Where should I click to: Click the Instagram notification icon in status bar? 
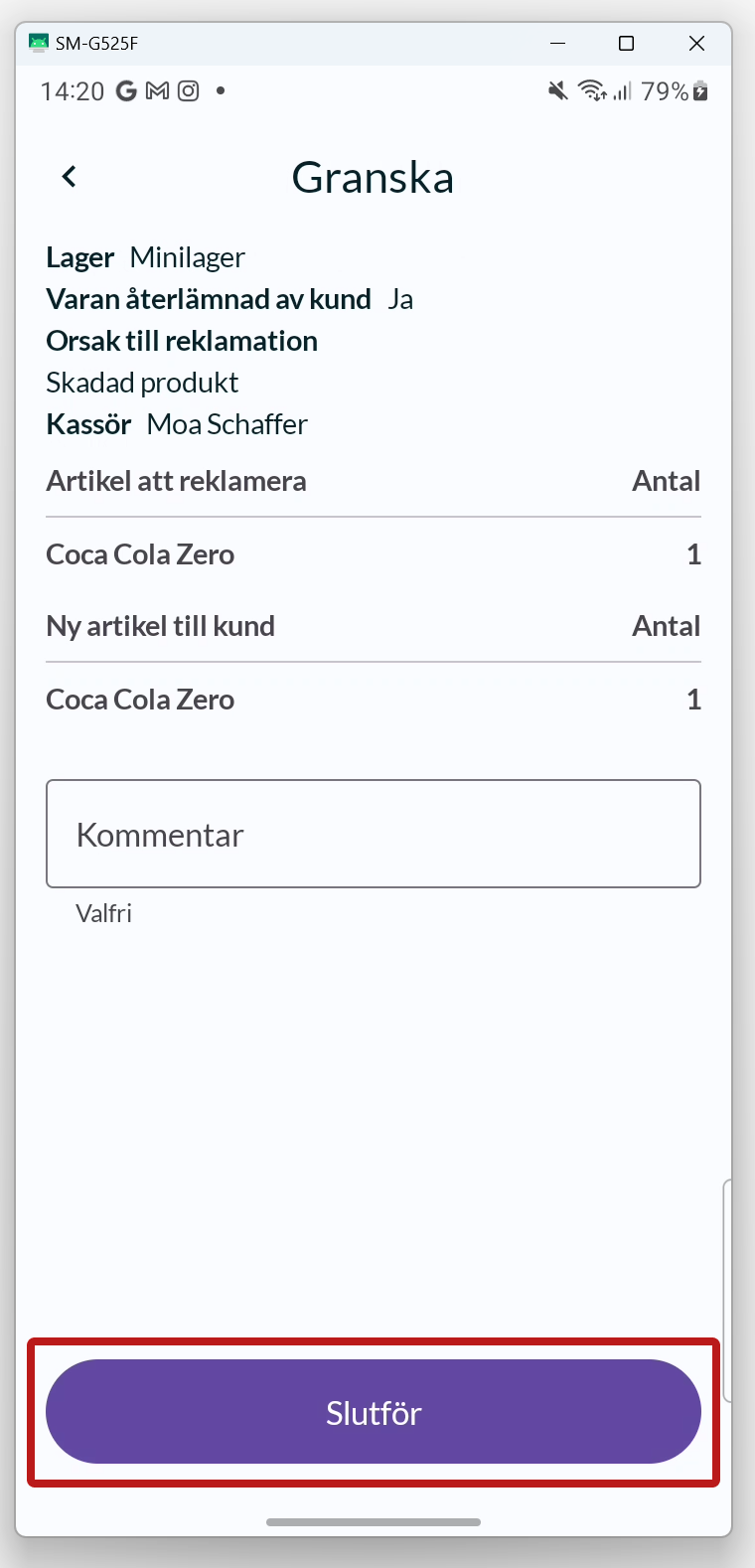coord(188,91)
